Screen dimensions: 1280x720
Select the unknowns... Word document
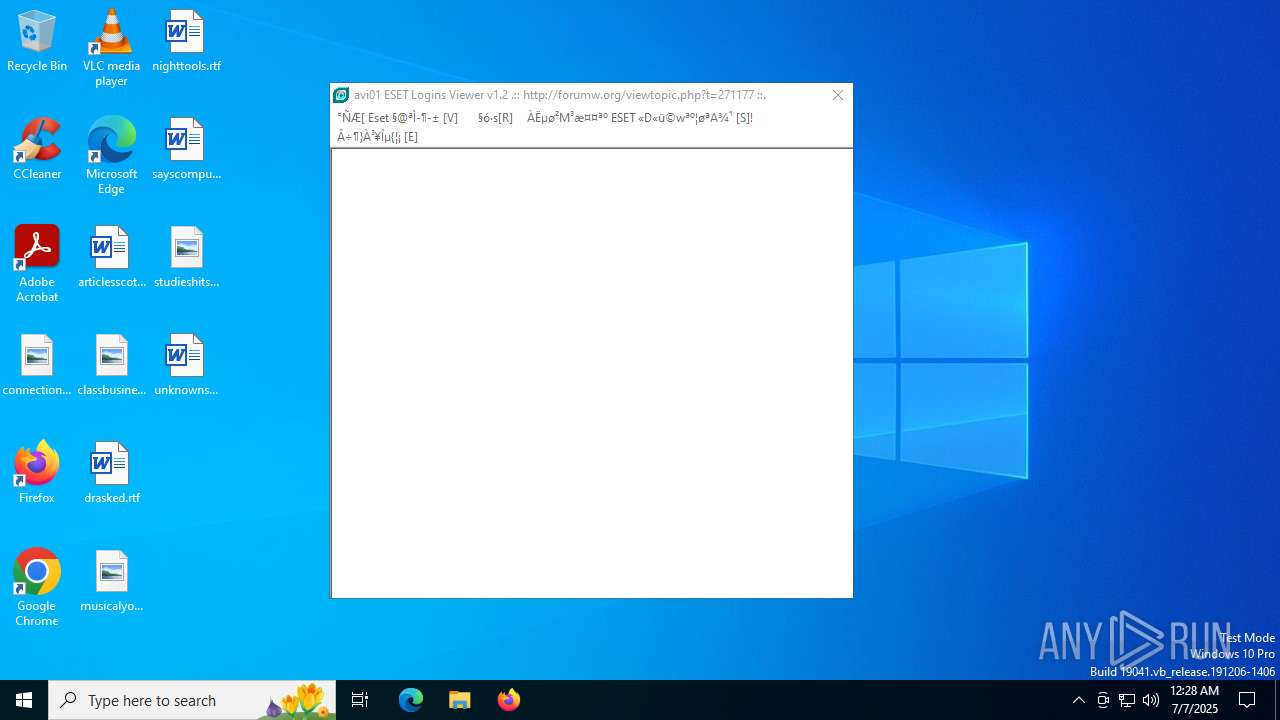186,366
